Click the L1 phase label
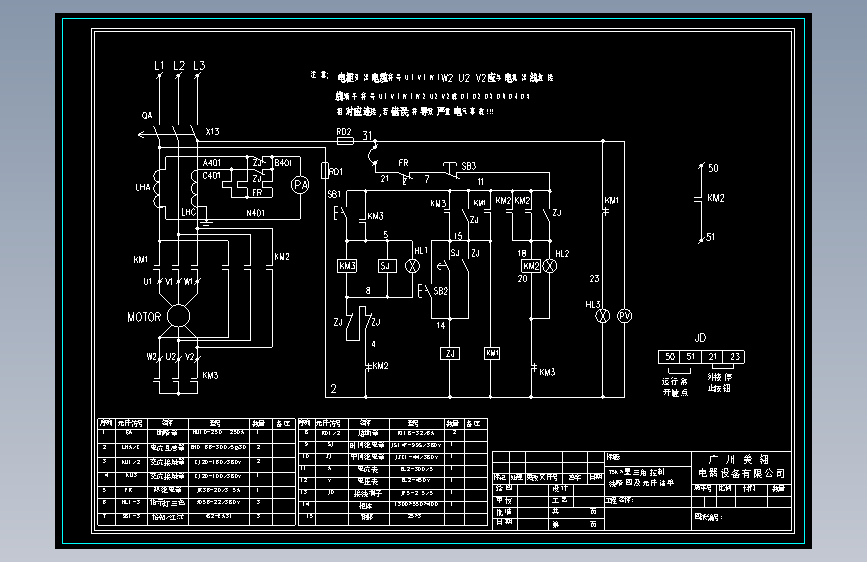867x562 pixels. pyautogui.click(x=159, y=66)
